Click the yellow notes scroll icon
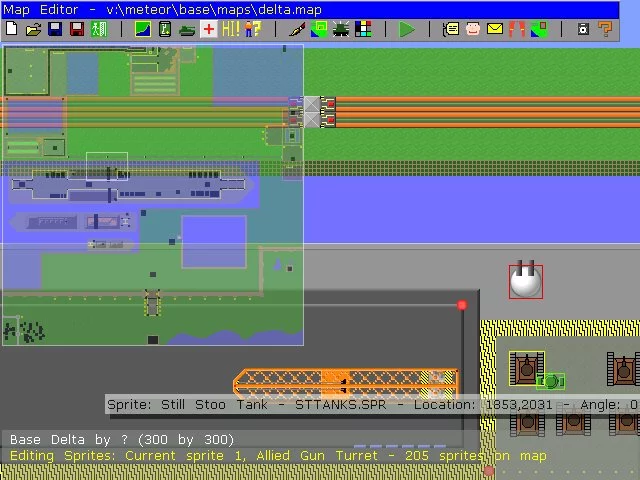The width and height of the screenshot is (640, 480). [451, 29]
